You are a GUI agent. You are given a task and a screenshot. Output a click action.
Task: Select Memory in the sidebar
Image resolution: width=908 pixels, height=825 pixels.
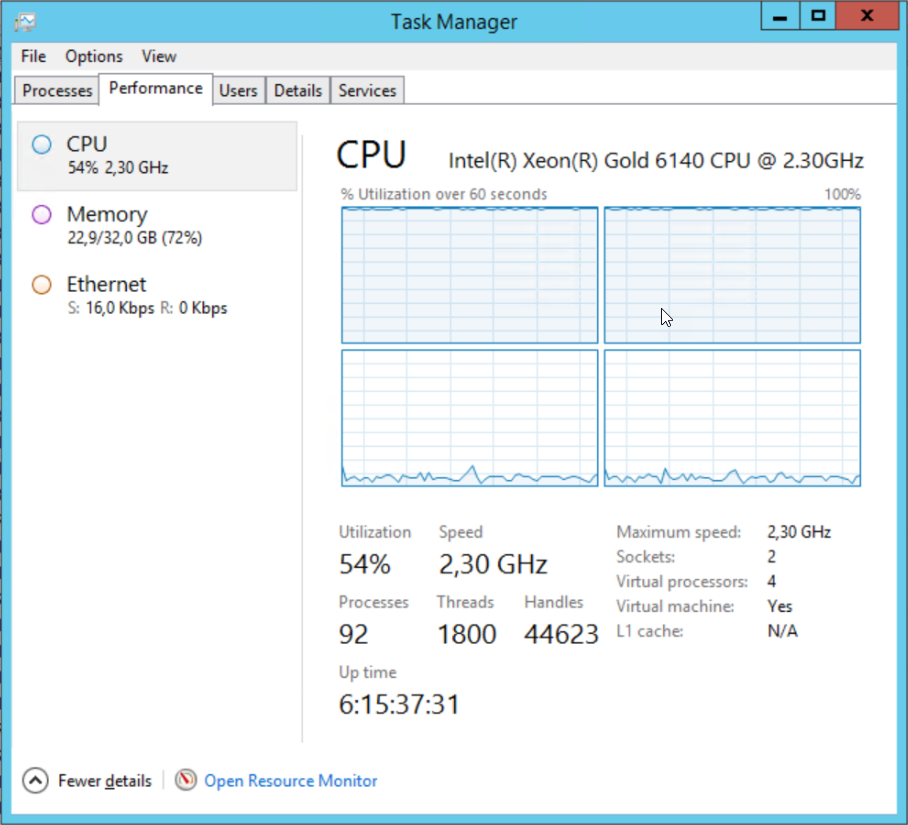(157, 226)
